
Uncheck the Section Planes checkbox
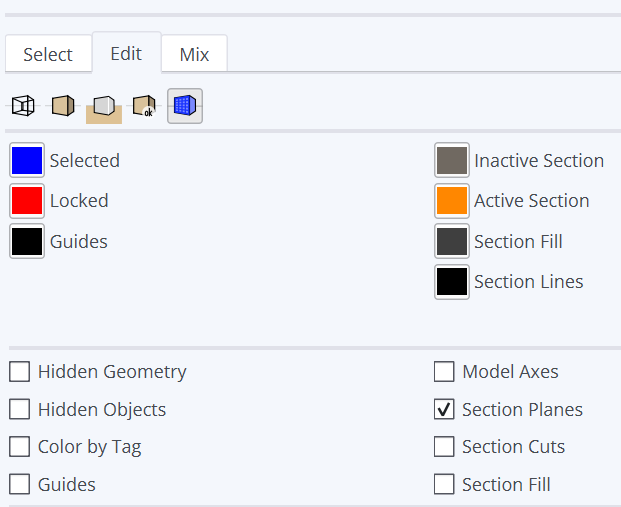444,409
